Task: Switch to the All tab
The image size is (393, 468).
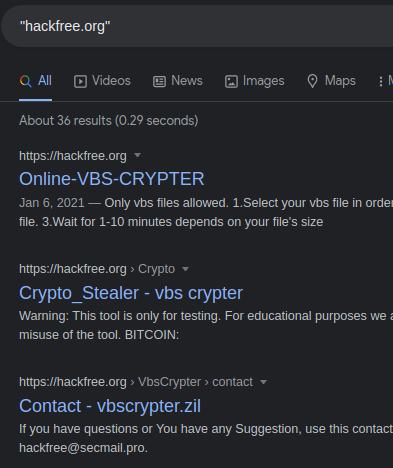Action: (36, 81)
